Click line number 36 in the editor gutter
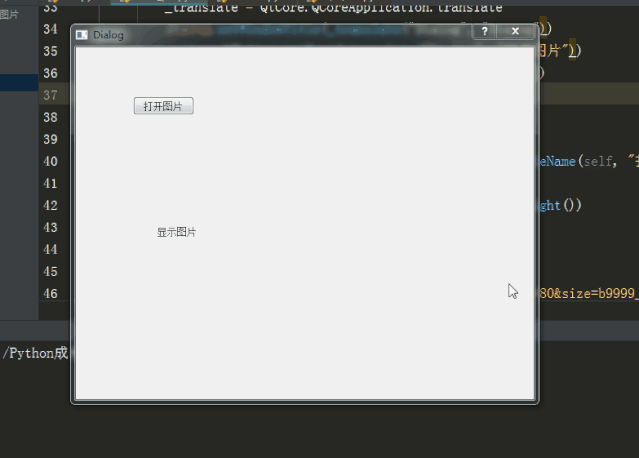The image size is (639, 458). 51,73
